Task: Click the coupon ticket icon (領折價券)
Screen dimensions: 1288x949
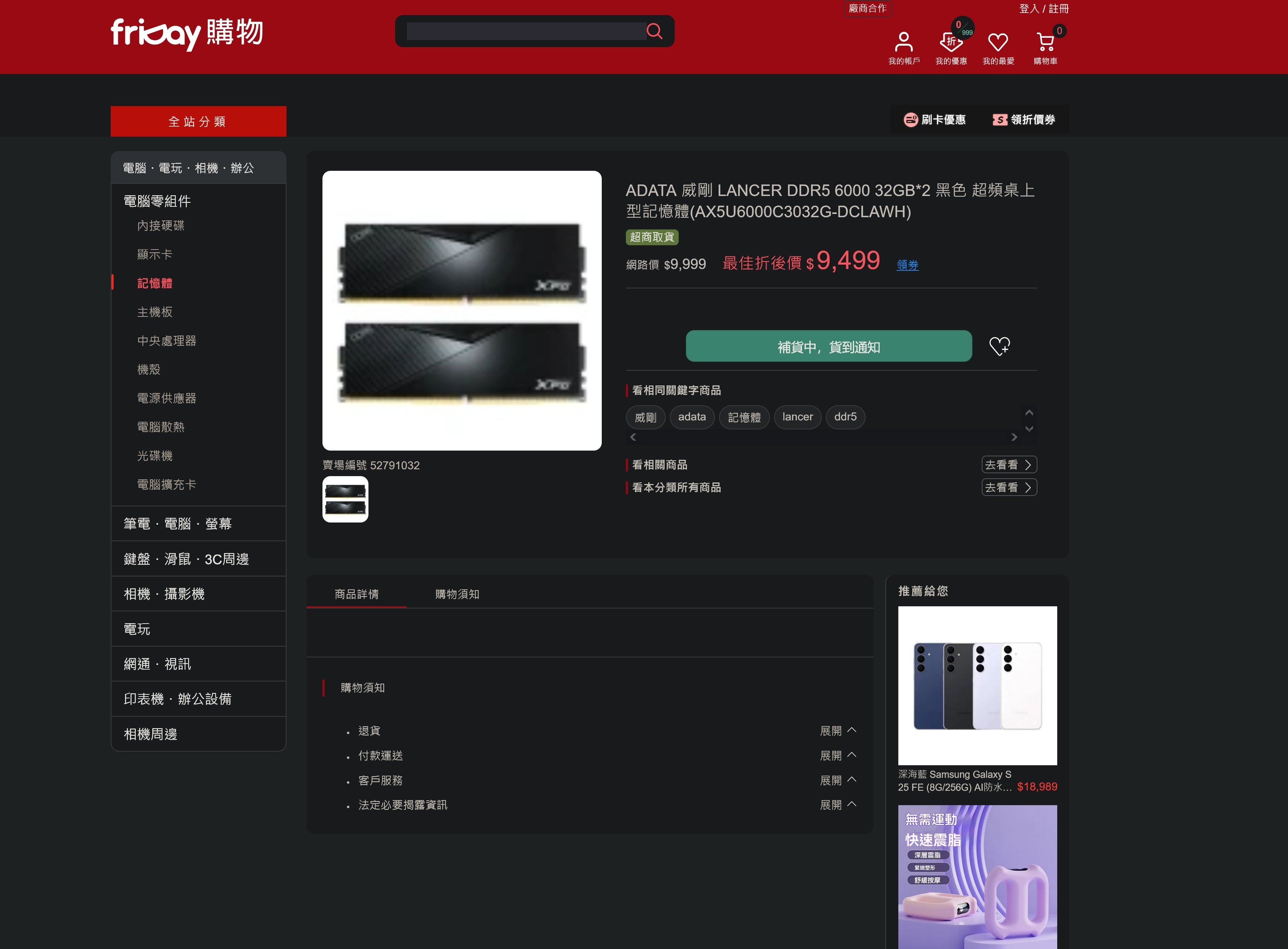Action: tap(1000, 119)
